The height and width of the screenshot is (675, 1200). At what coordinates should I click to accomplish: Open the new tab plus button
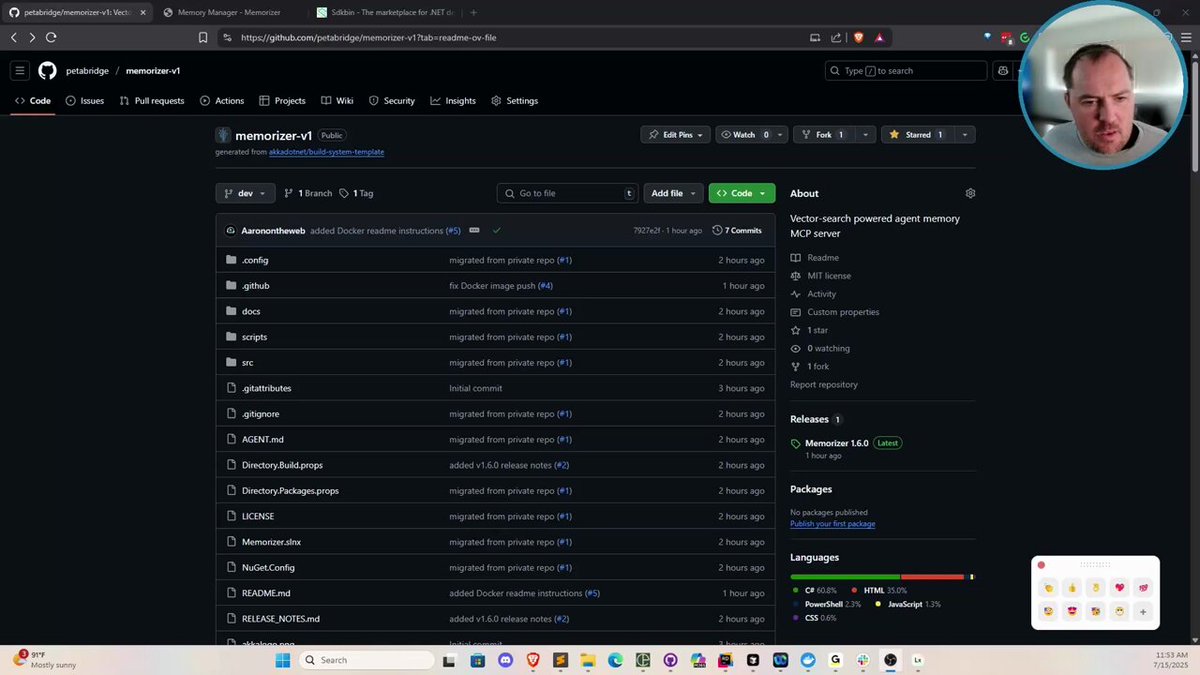(473, 12)
